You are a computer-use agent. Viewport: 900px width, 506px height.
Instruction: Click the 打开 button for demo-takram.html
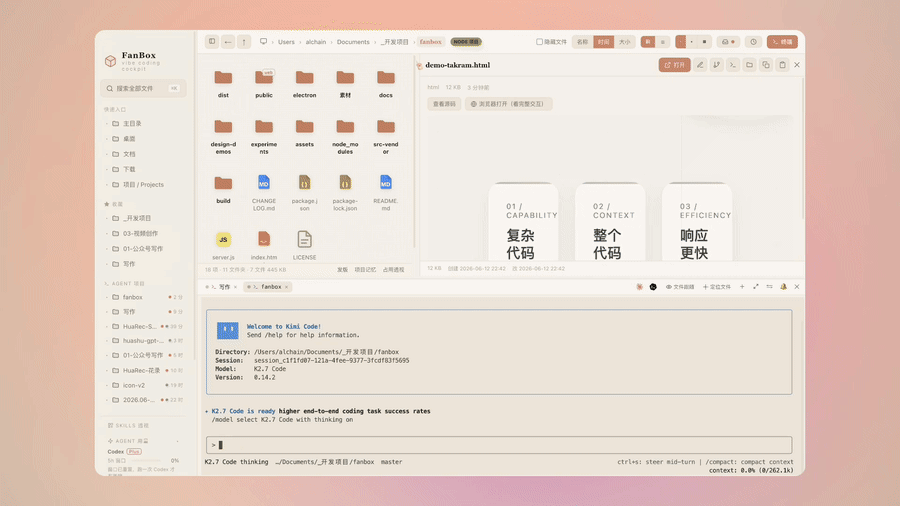coord(674,65)
